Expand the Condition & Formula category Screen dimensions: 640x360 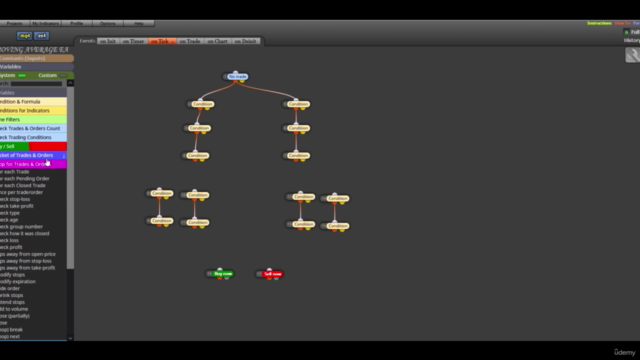[x=33, y=102]
